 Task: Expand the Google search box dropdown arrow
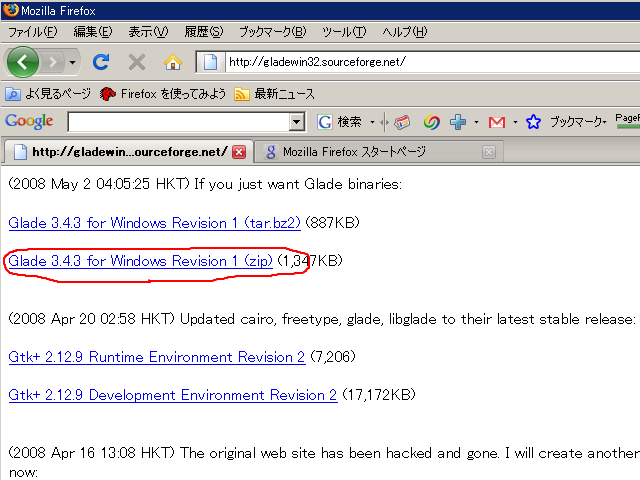(297, 122)
